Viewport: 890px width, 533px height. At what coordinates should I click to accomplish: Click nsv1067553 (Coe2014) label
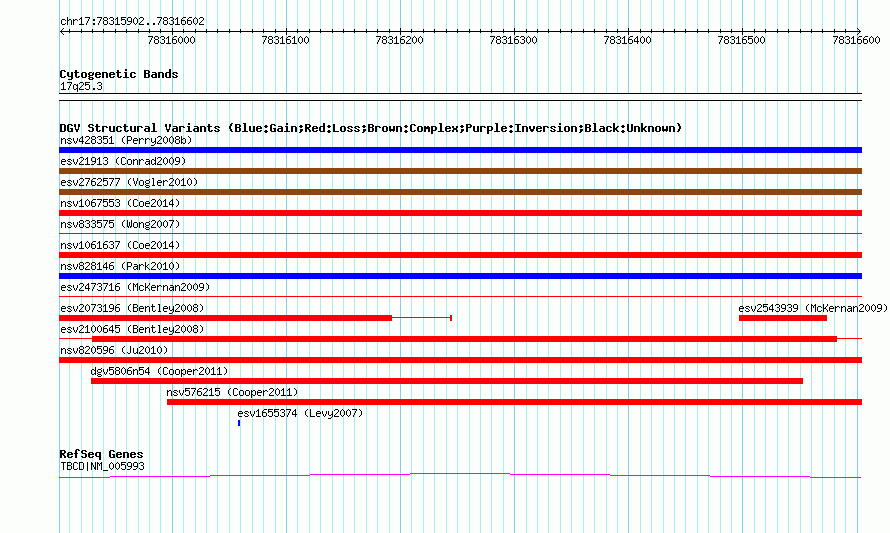click(x=120, y=203)
